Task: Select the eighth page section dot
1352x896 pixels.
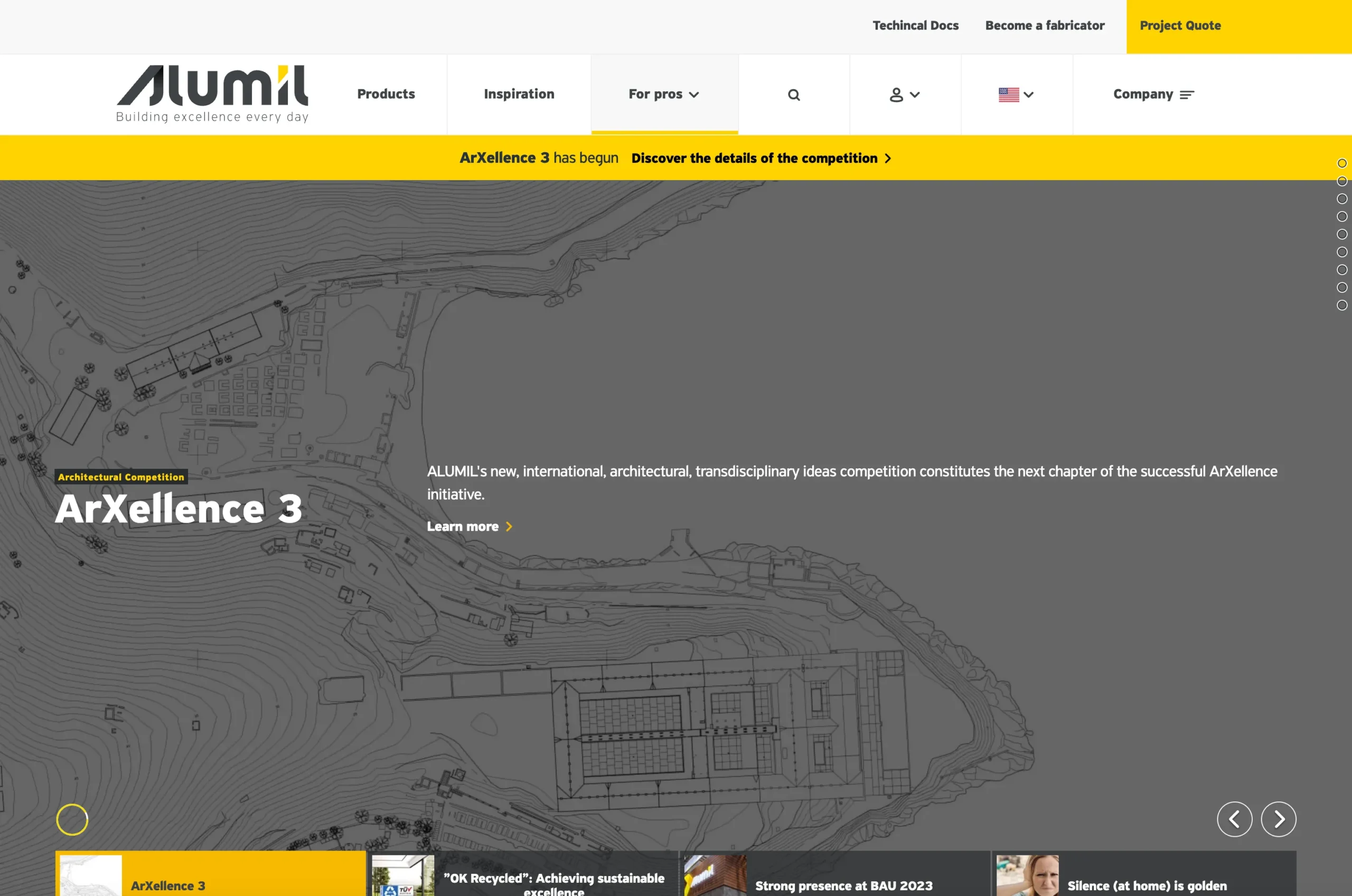Action: 1342,287
